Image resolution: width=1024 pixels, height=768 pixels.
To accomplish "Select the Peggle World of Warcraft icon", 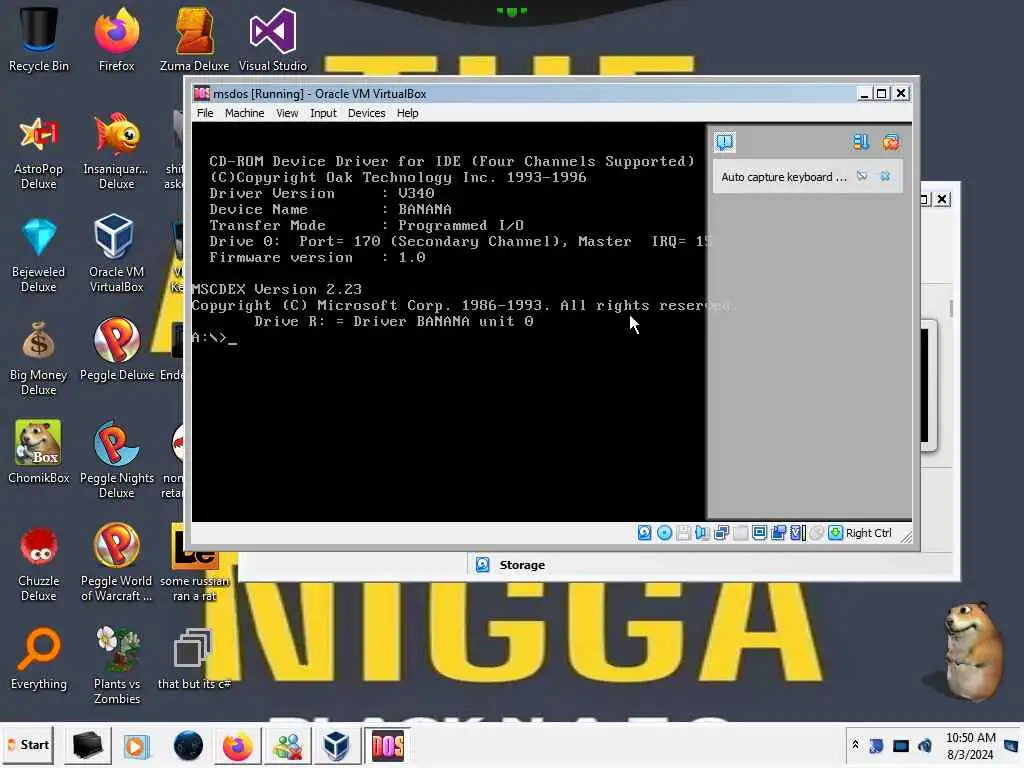I will tap(116, 563).
